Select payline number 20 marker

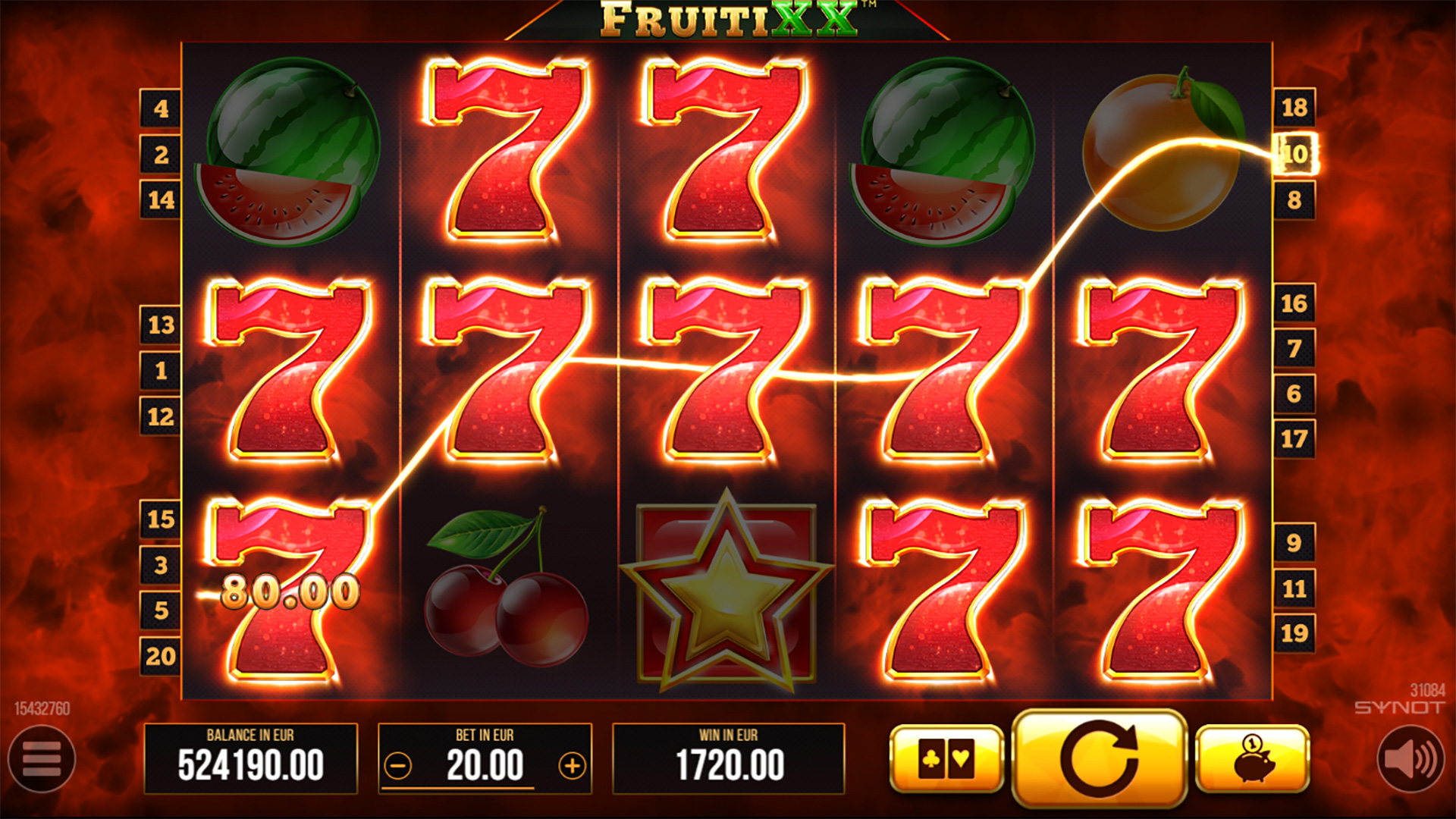coord(161,656)
